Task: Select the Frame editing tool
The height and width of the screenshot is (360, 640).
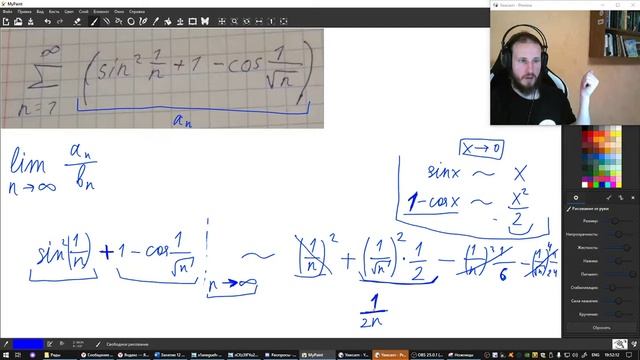Action: pos(193,21)
